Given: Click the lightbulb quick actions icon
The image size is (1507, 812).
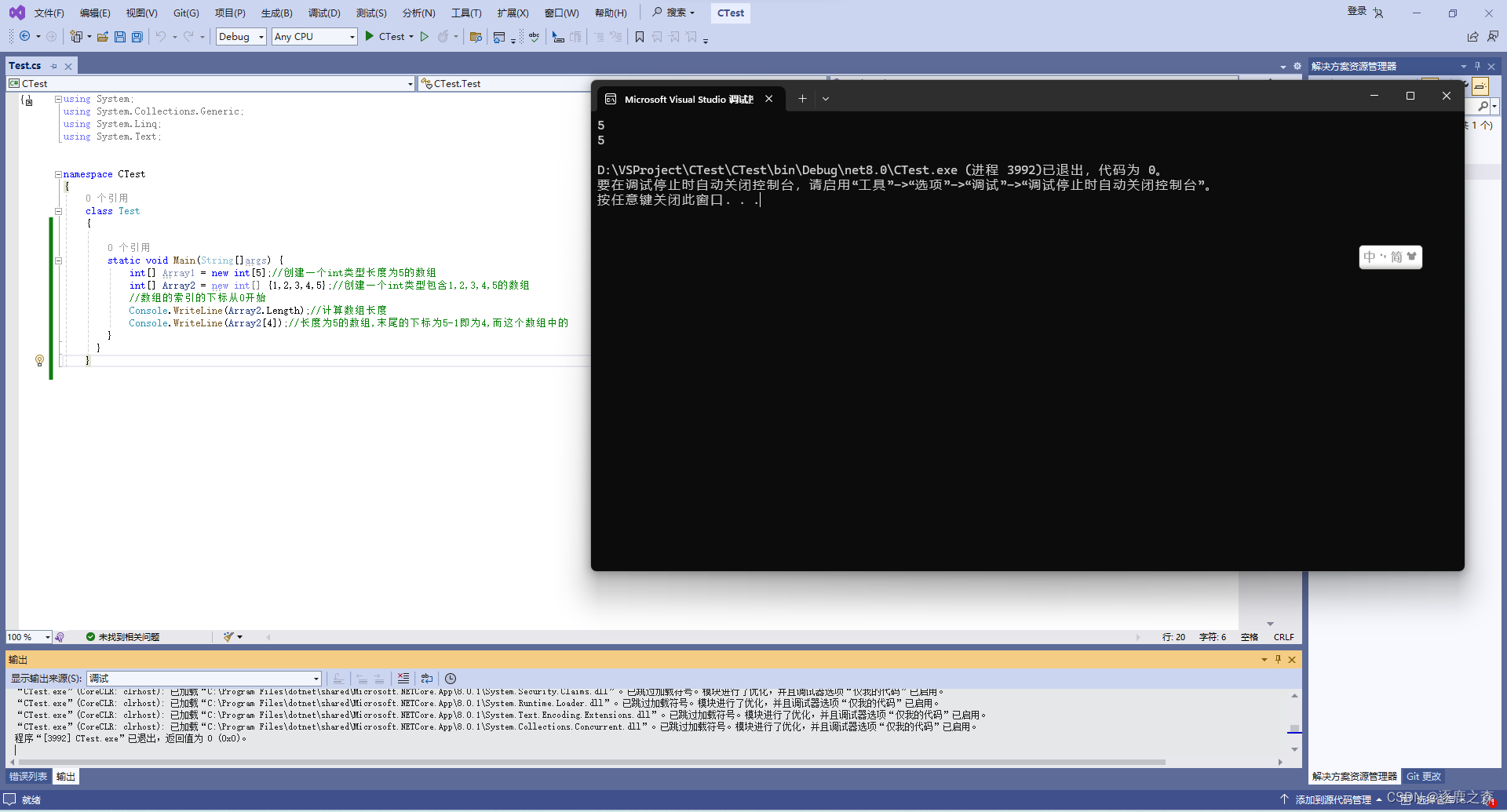Looking at the screenshot, I should point(39,360).
